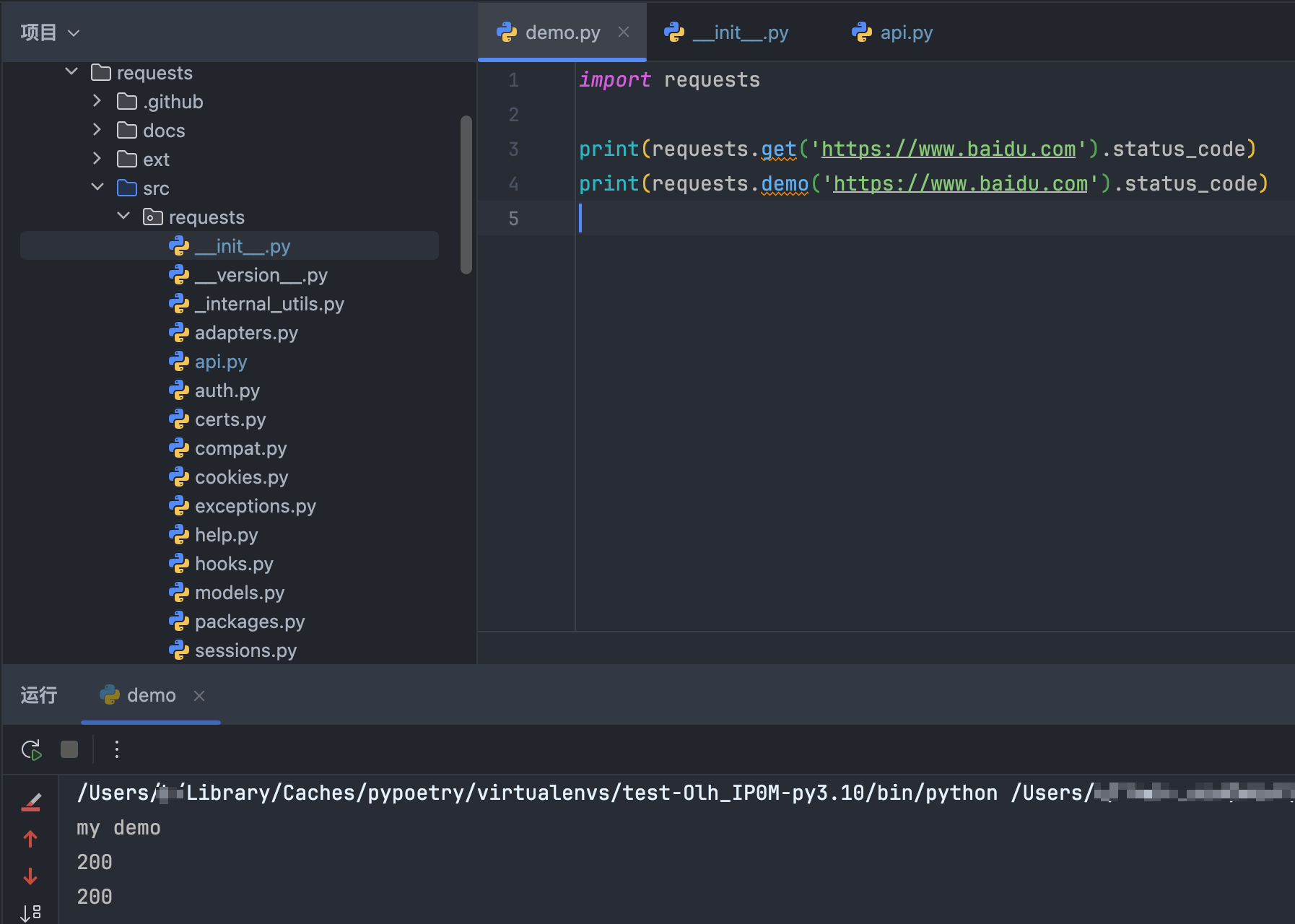This screenshot has height=924, width=1295.
Task: Open the run toolbar more options menu
Action: pyautogui.click(x=116, y=750)
